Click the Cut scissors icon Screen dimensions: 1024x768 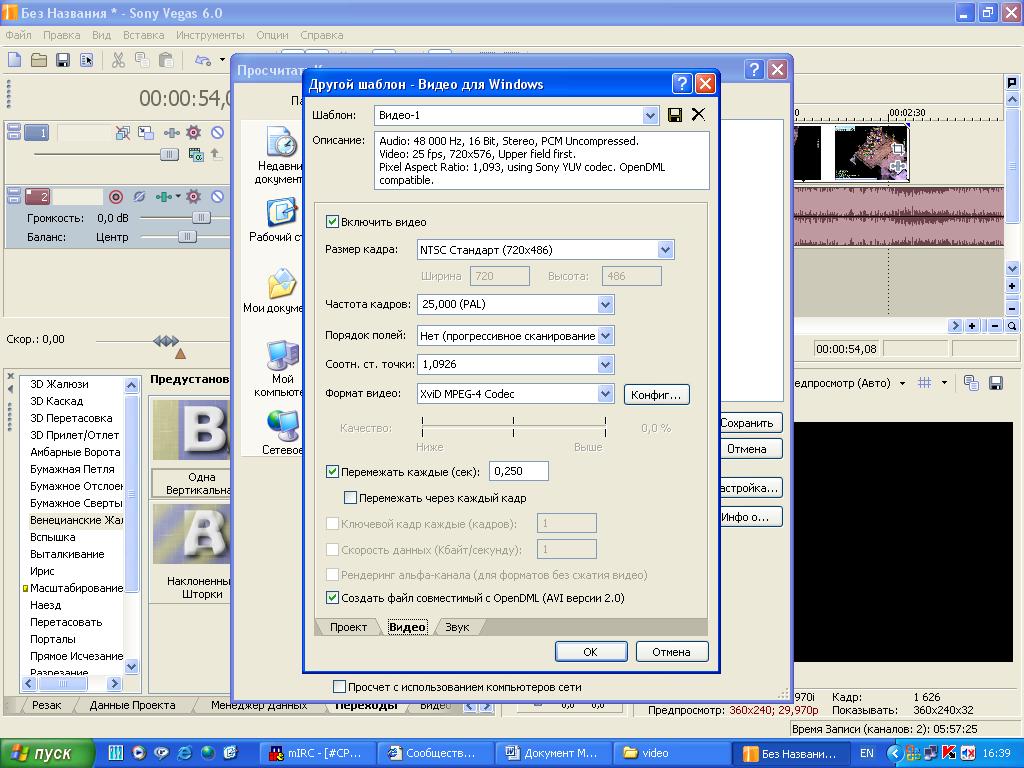118,61
